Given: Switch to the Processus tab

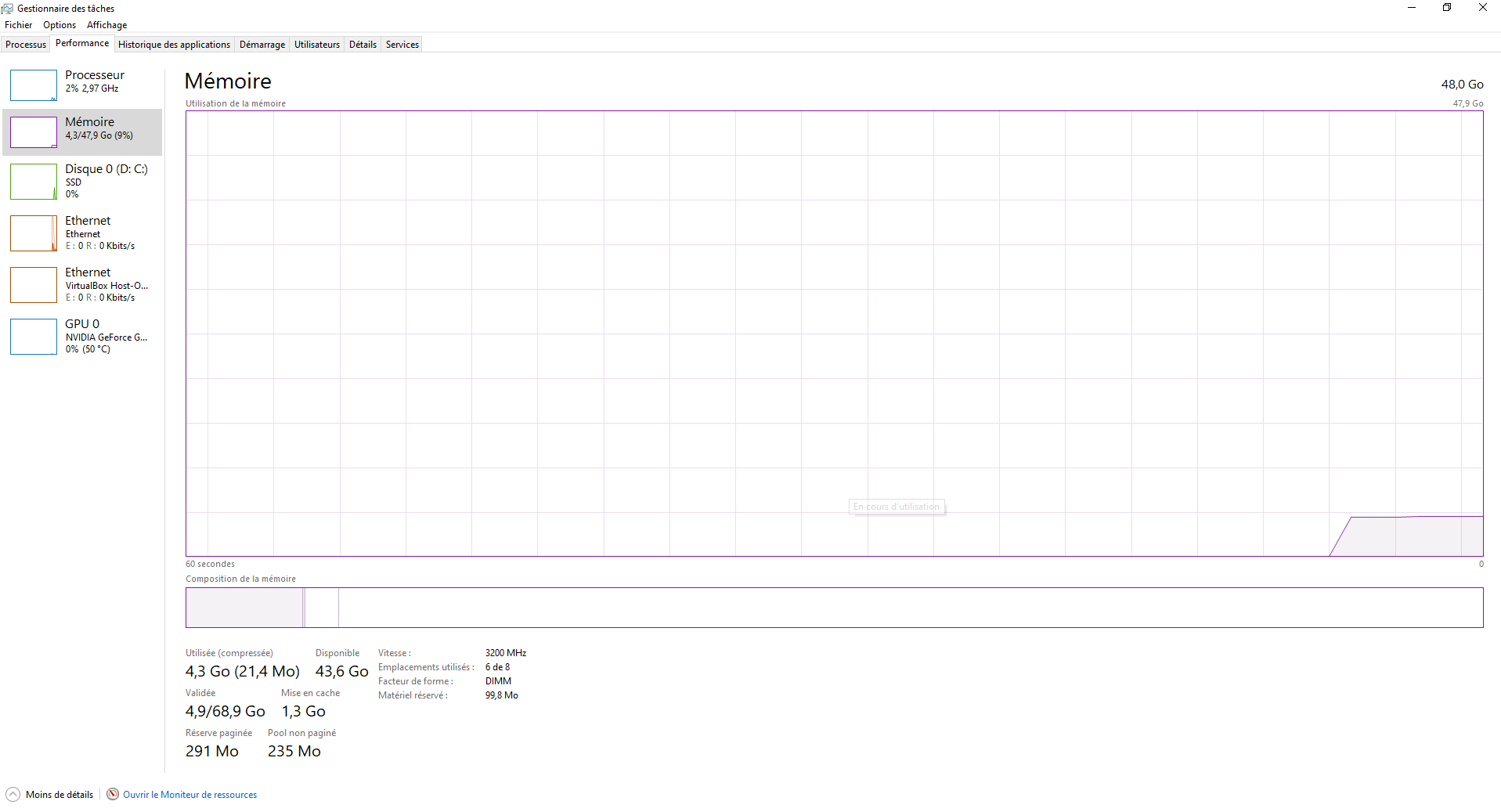Looking at the screenshot, I should click(26, 45).
